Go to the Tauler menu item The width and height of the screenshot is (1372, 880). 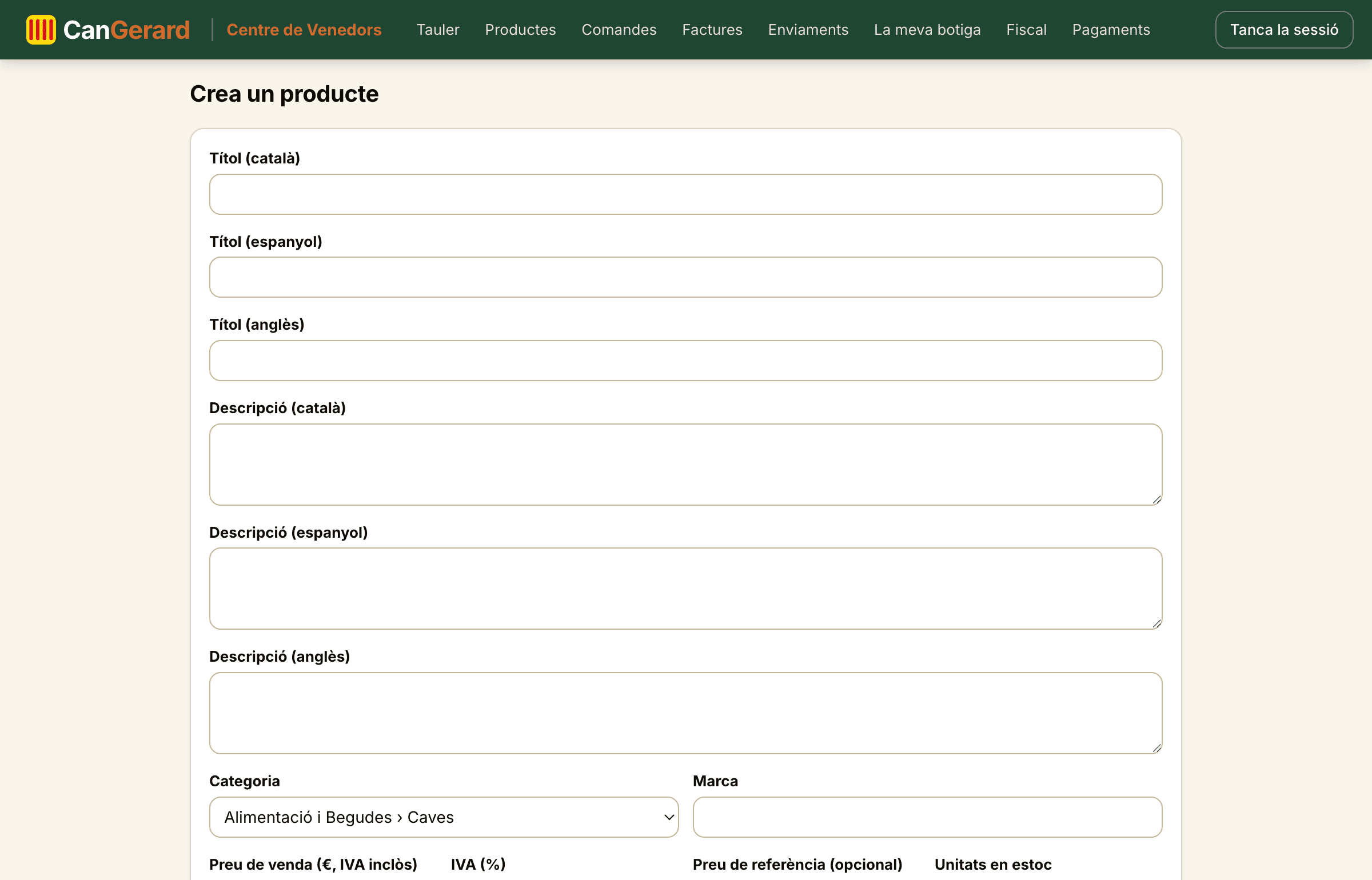[x=438, y=30]
